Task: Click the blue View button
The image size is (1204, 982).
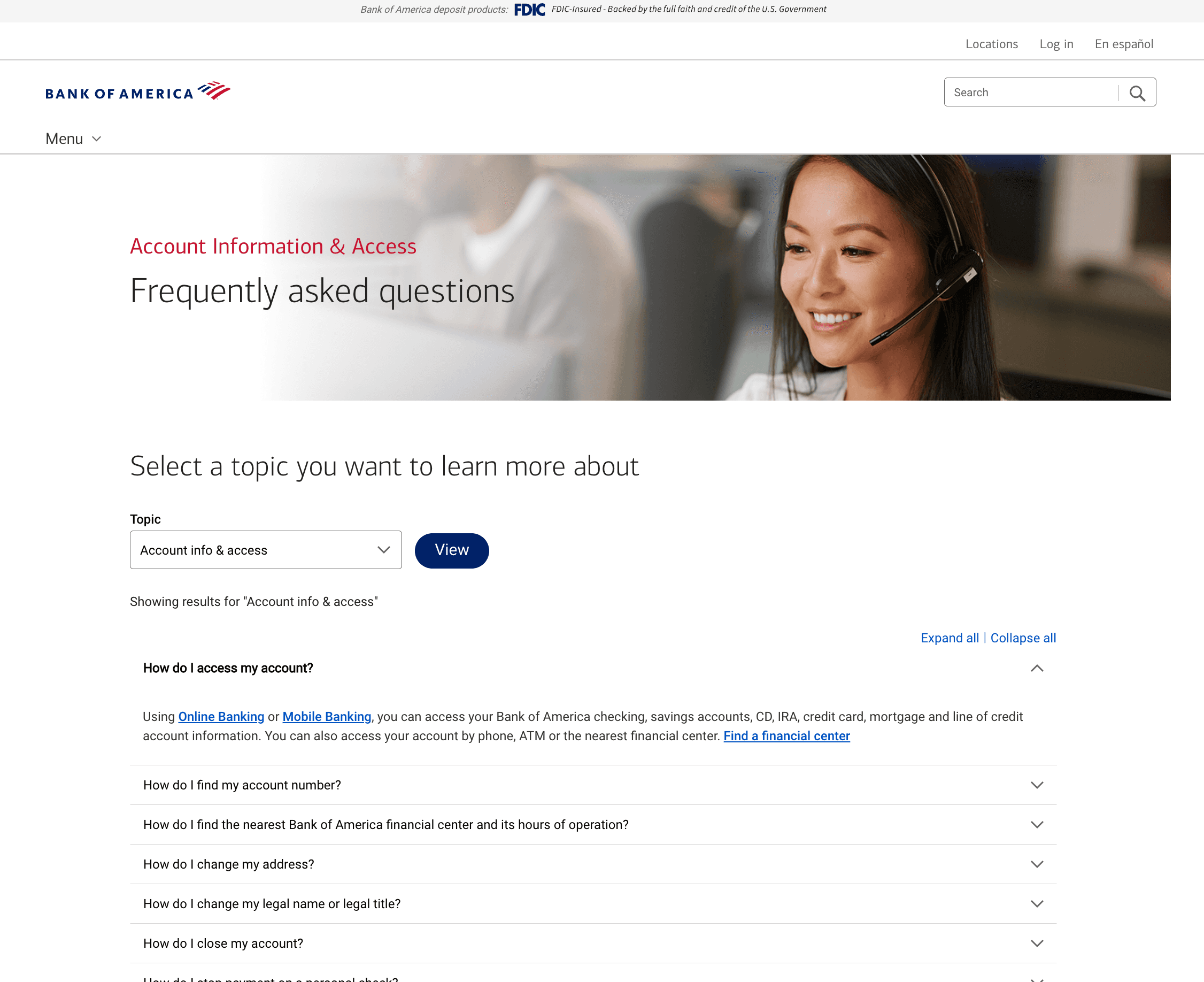Action: click(x=451, y=550)
